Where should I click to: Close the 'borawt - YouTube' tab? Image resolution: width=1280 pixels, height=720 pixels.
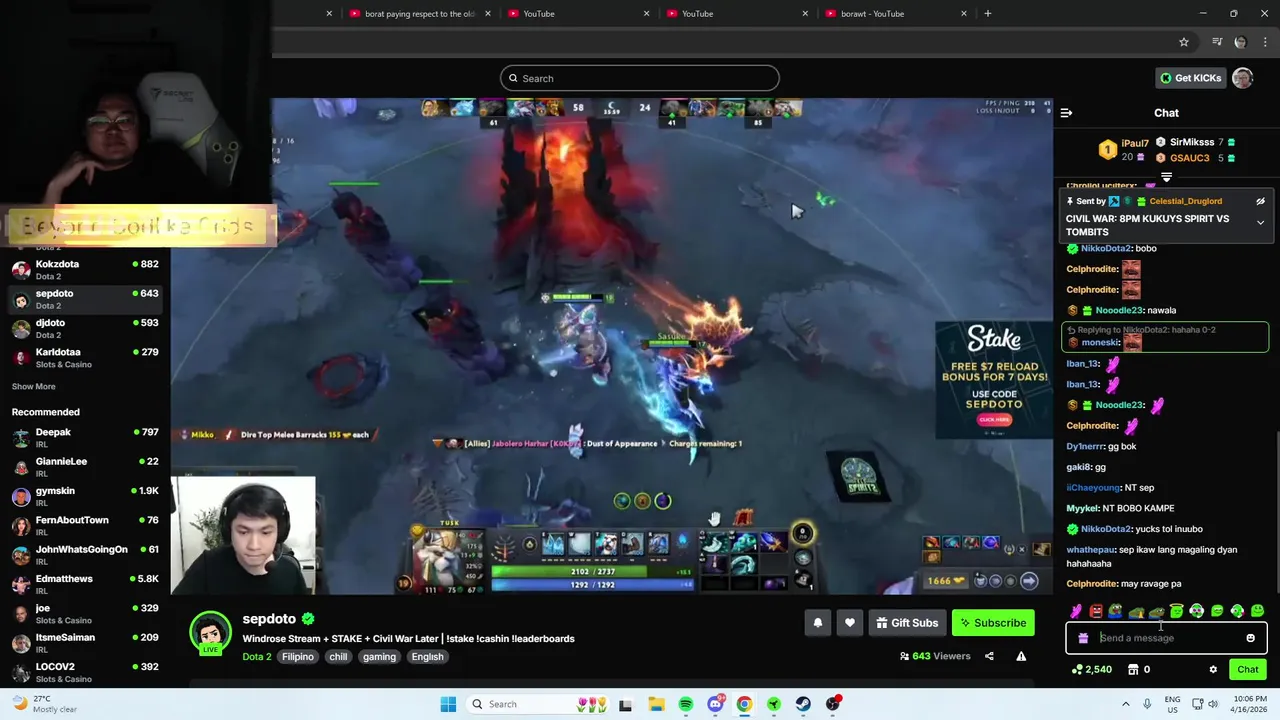point(964,14)
